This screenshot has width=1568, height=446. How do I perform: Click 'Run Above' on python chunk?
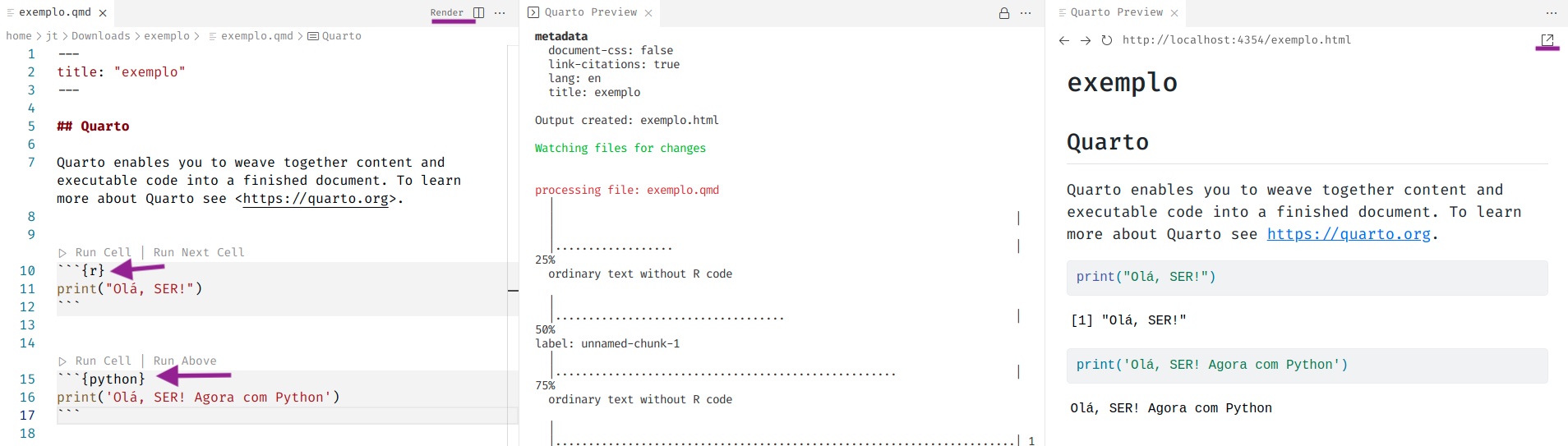point(185,361)
